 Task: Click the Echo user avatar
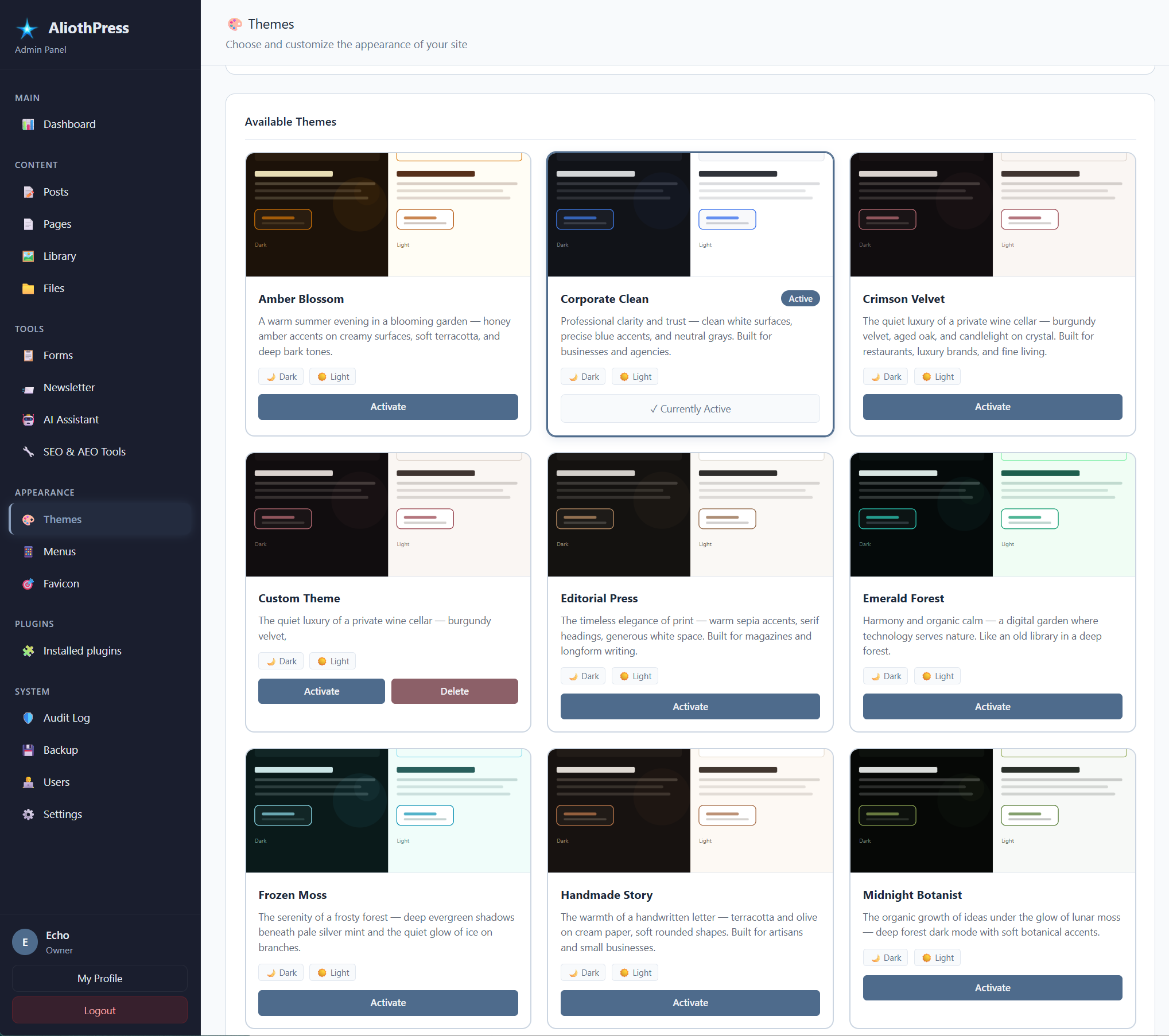click(25, 942)
